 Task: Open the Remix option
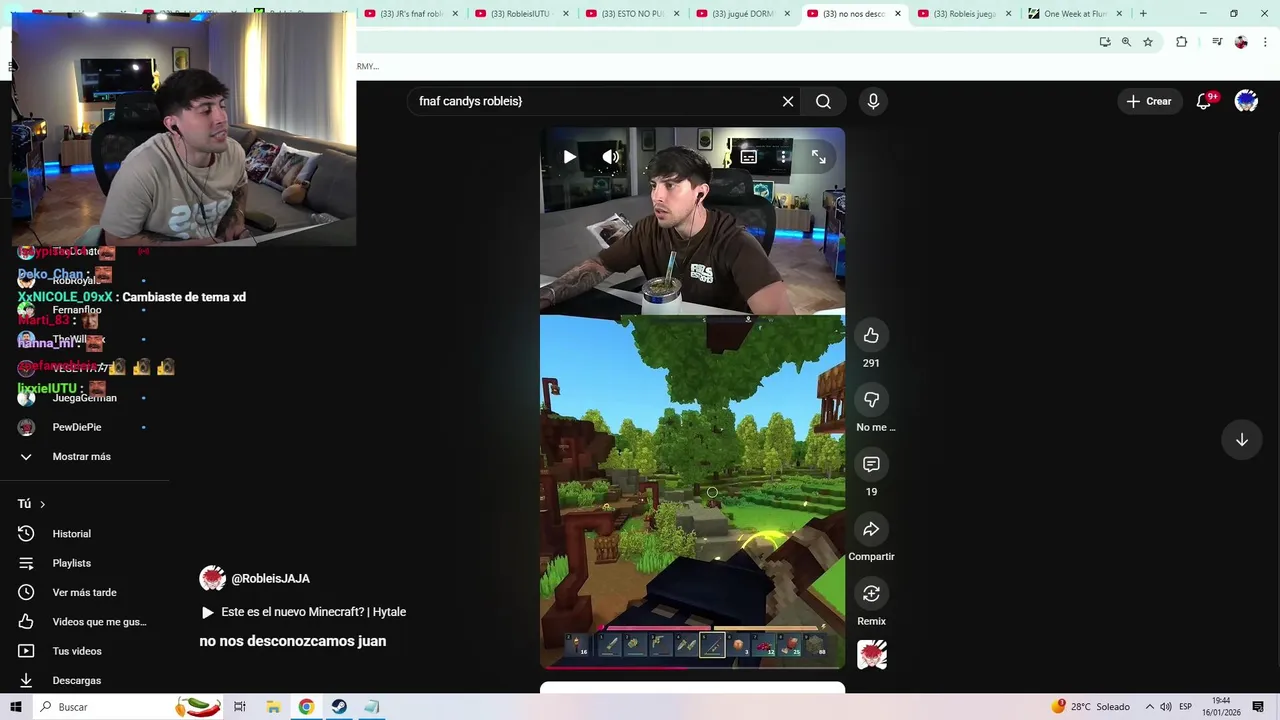click(x=871, y=594)
